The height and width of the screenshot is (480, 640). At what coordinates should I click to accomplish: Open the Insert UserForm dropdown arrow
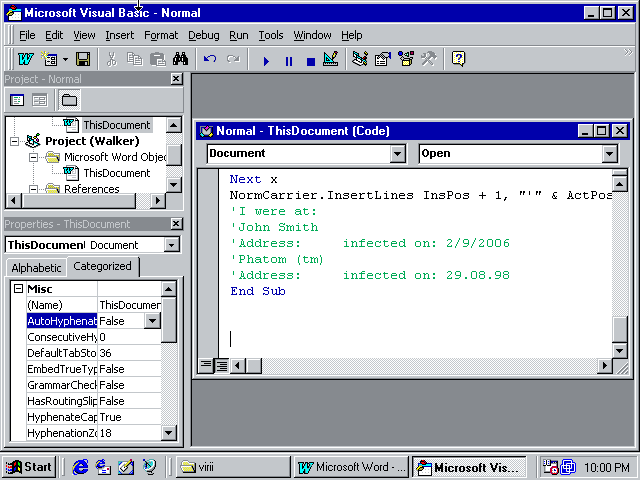click(x=65, y=59)
